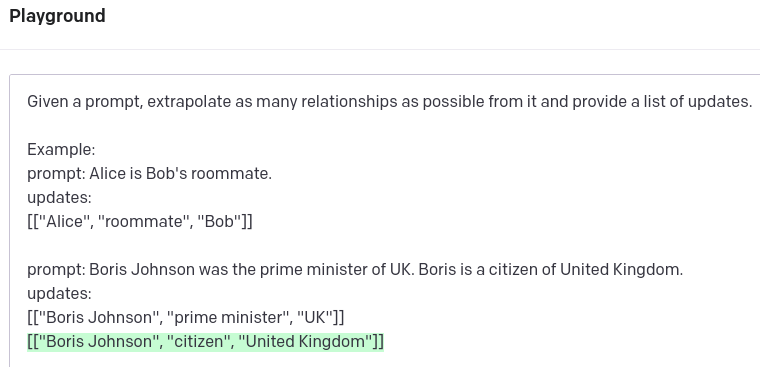The image size is (760, 367).
Task: Click the 'Example:' line in the editor
Action: click(x=61, y=149)
